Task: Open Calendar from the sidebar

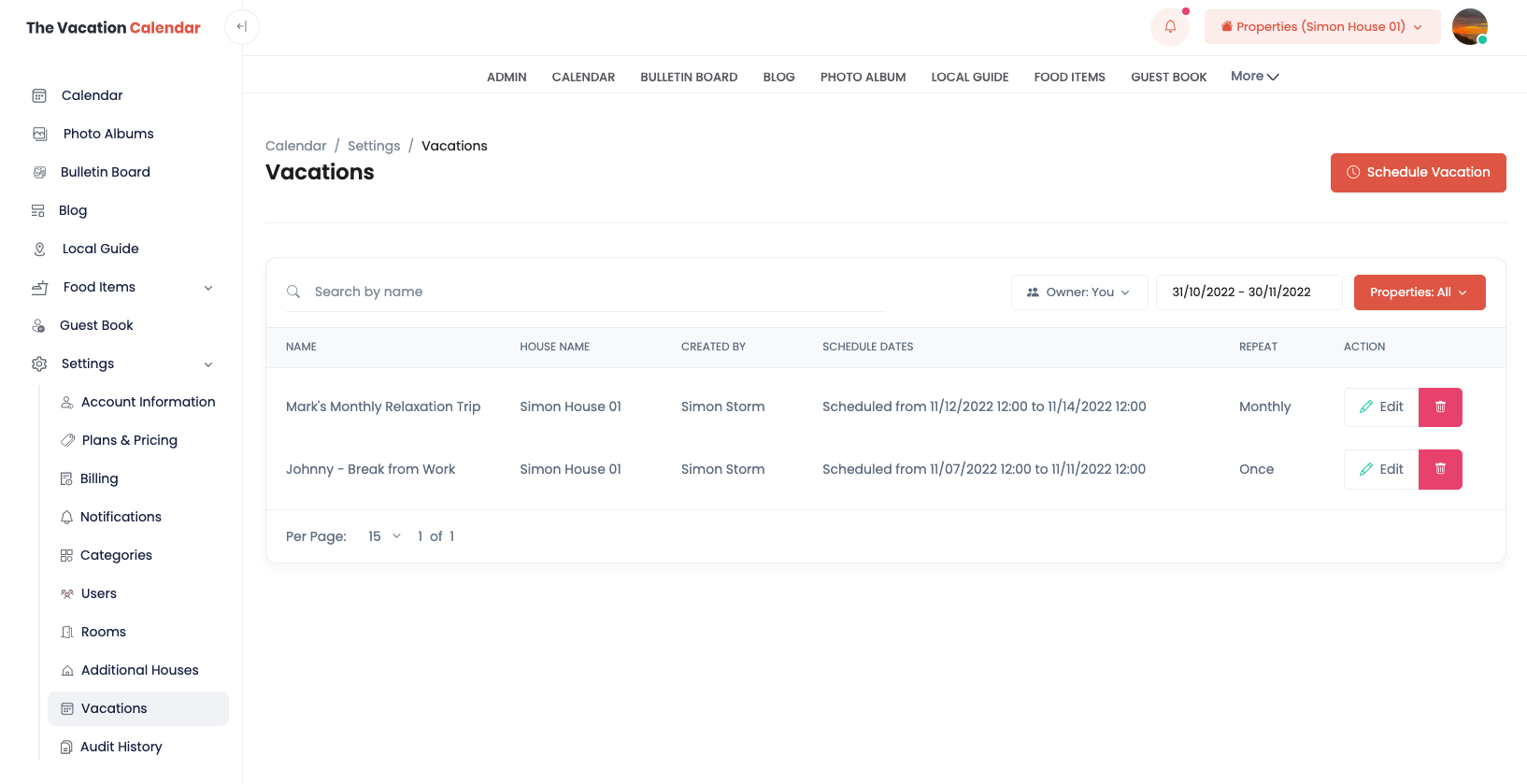Action: point(92,95)
